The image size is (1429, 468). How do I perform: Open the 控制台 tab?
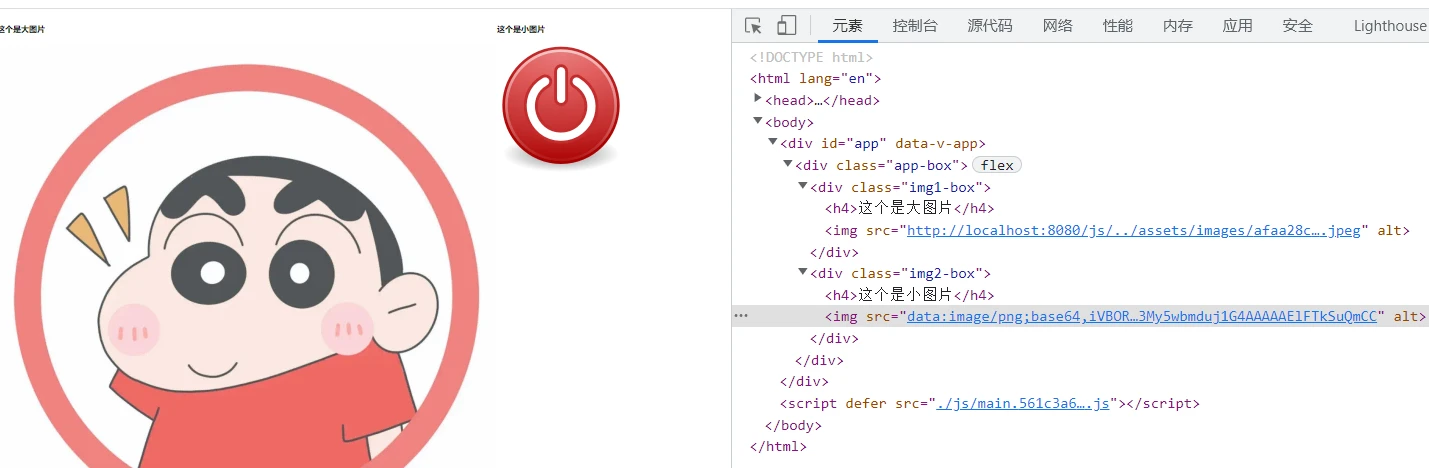(x=915, y=26)
